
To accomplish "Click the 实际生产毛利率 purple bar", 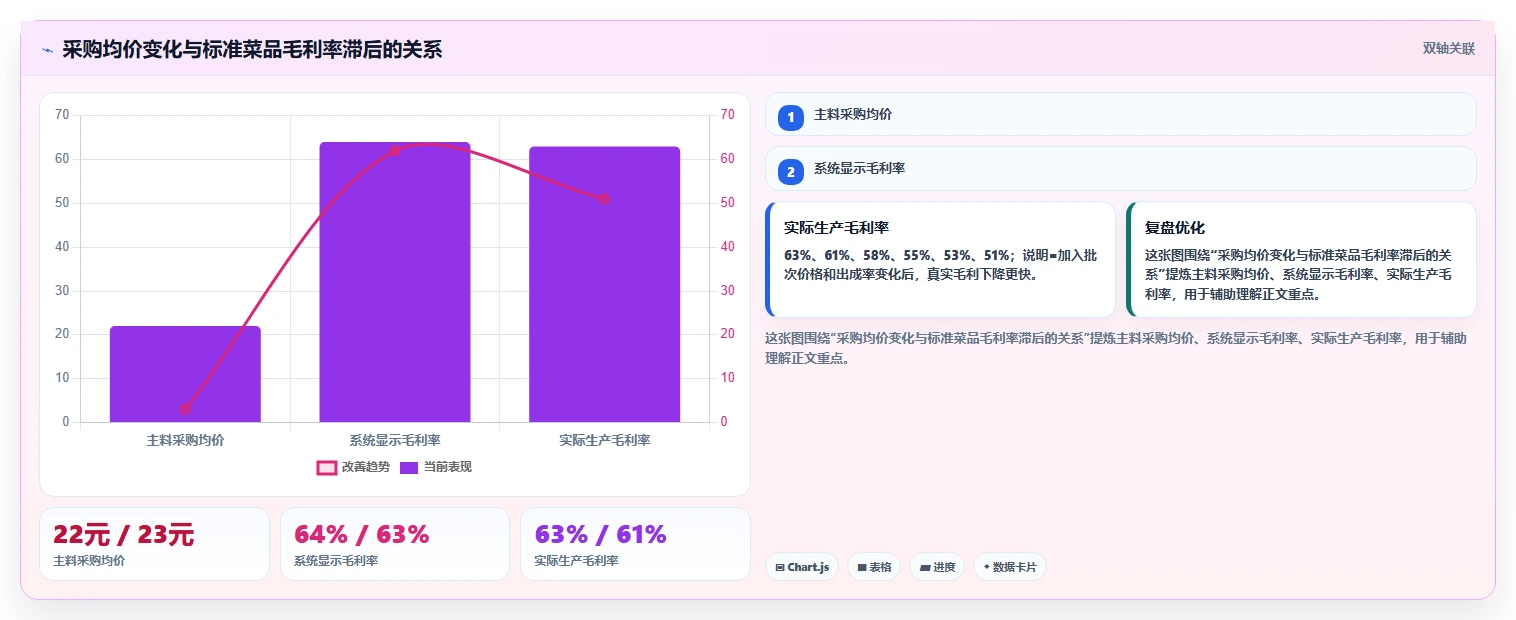I will point(605,284).
